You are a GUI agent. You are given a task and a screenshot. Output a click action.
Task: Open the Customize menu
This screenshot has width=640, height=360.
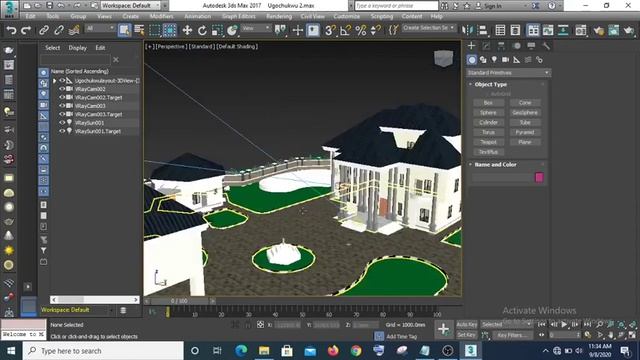coord(347,16)
